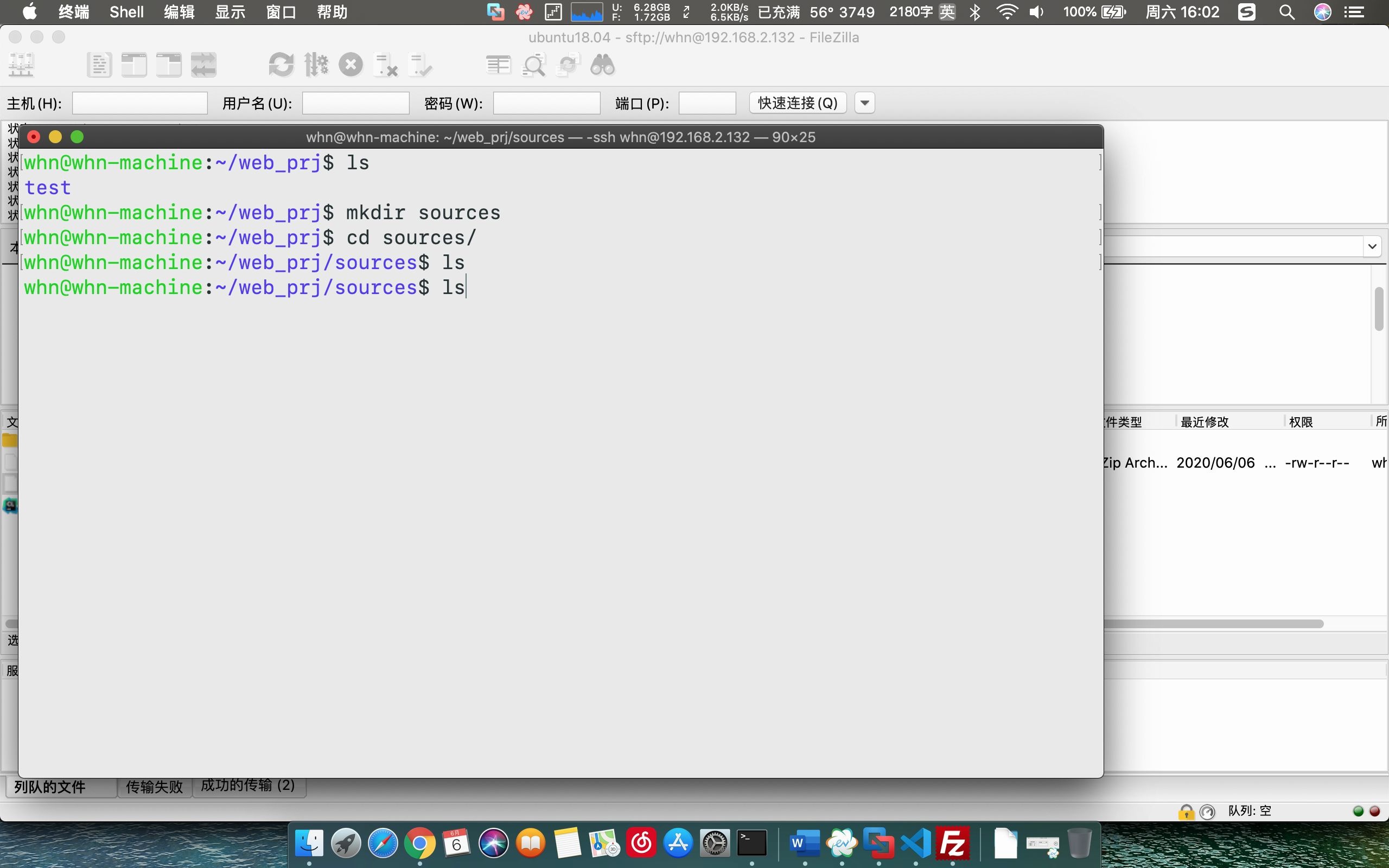Click the binoculars file search icon
Screen dimensions: 1389x868
click(603, 65)
